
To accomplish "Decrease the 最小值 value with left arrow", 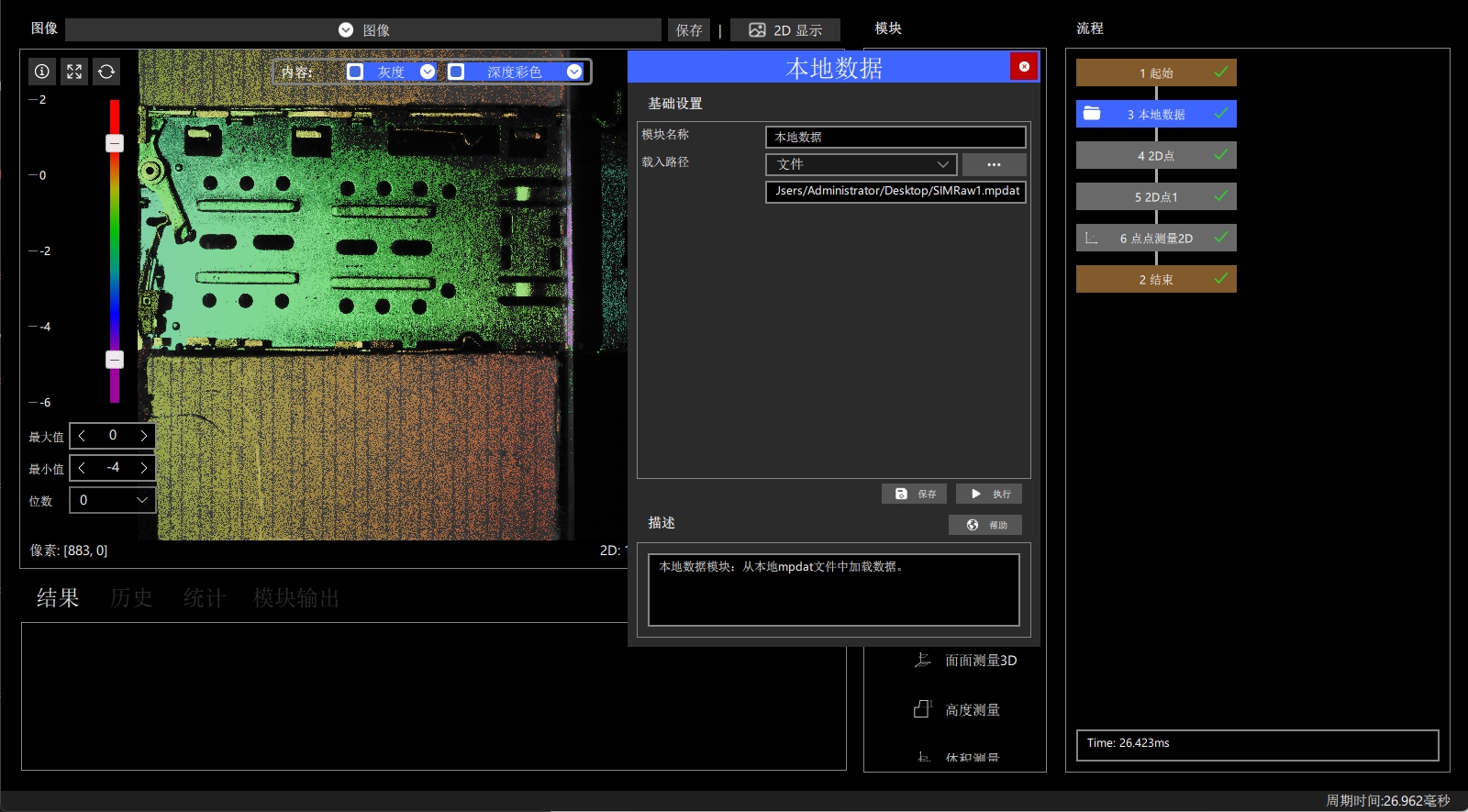I will tap(82, 468).
